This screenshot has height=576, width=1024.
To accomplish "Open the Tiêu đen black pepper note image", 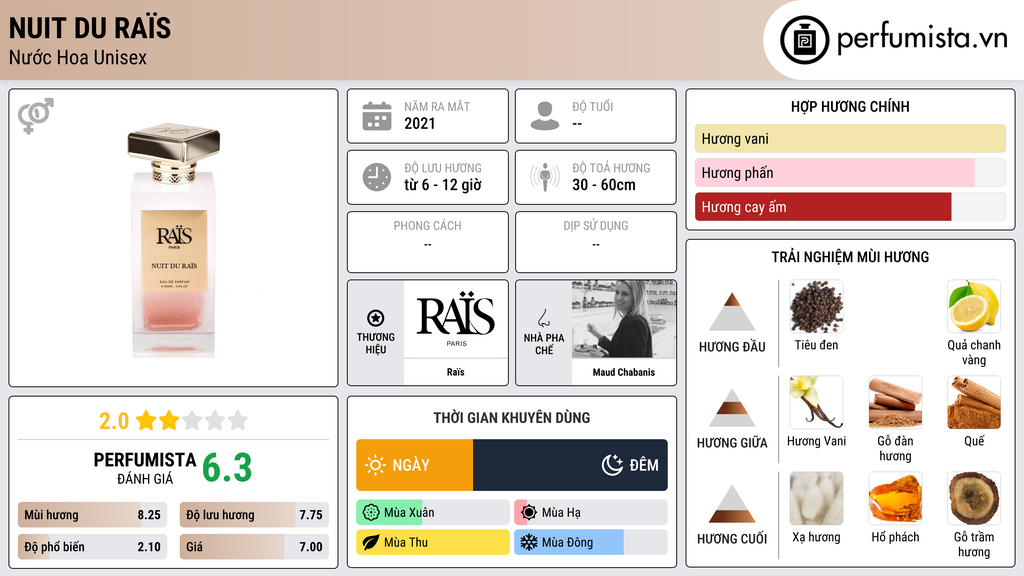I will (816, 307).
